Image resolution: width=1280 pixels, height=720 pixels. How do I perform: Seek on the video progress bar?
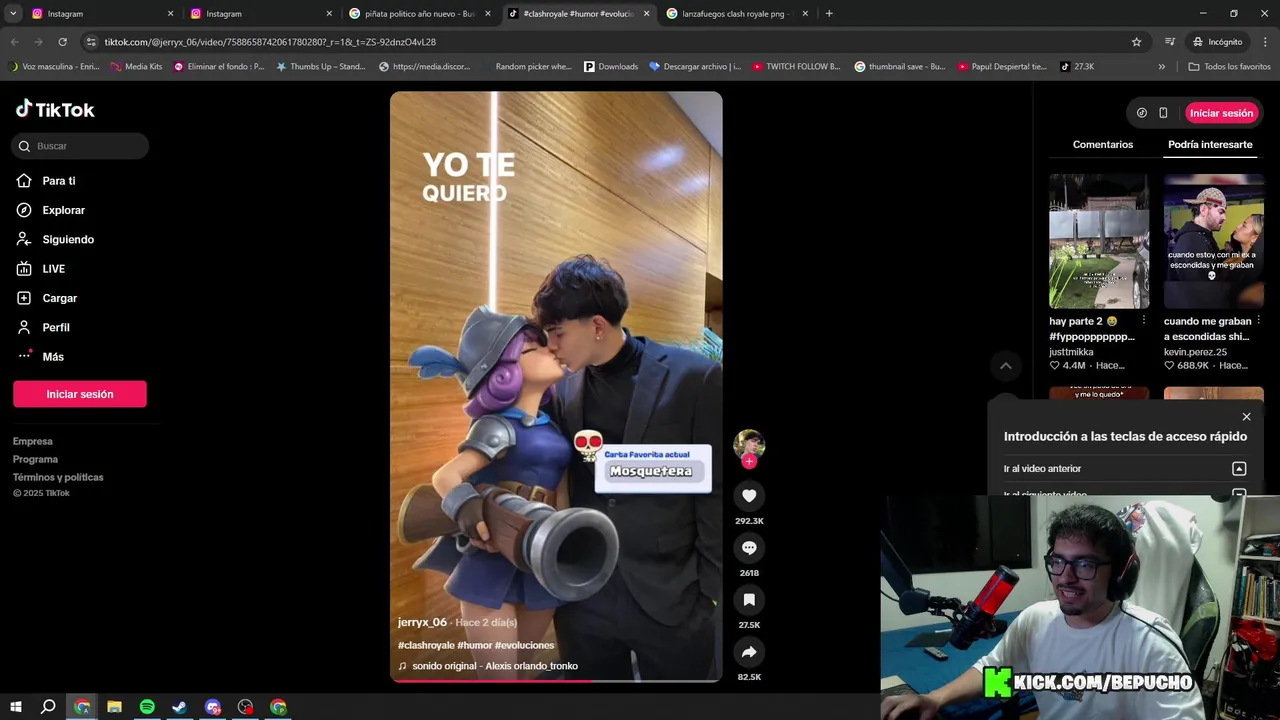coord(556,680)
